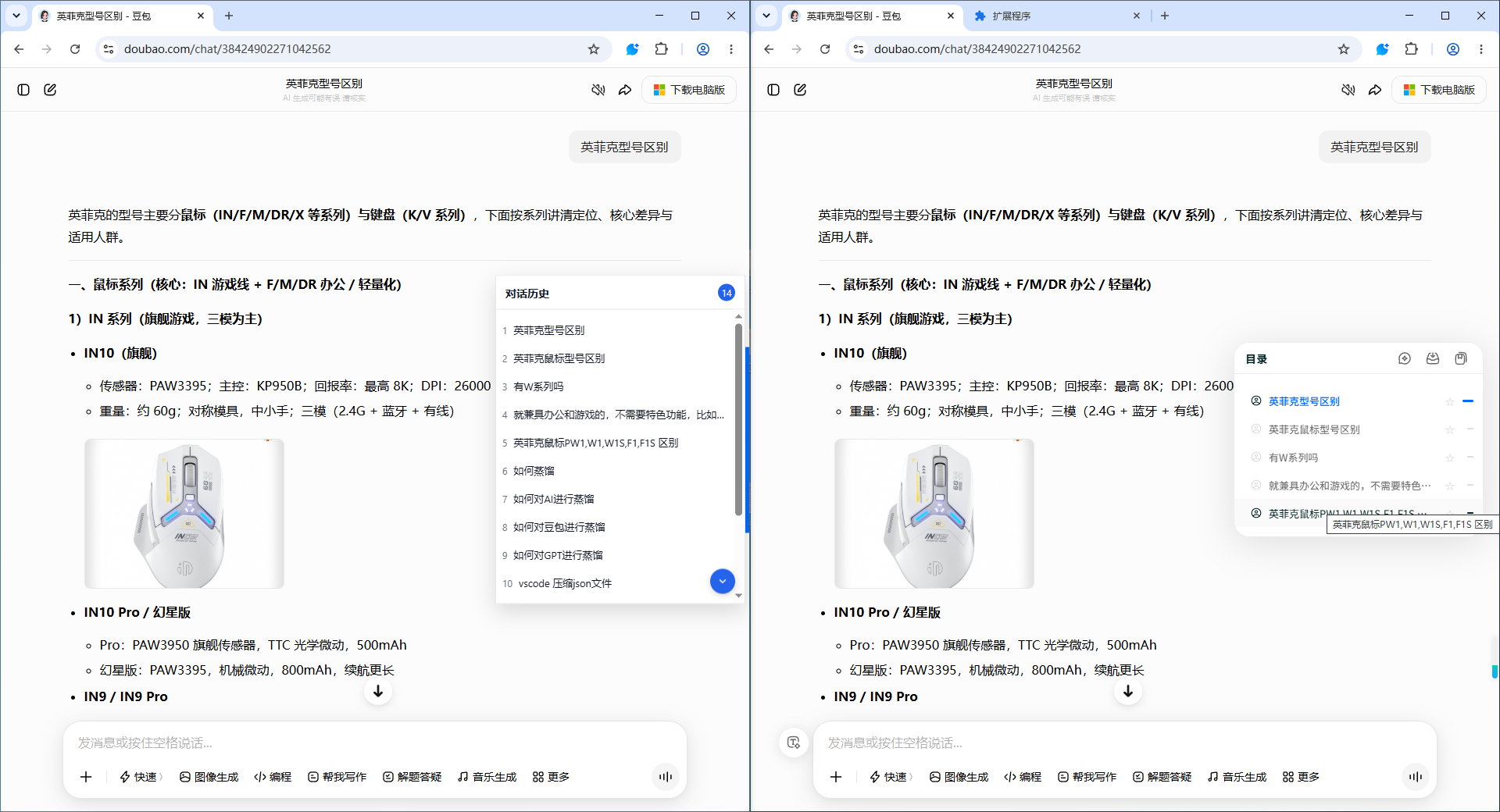Click new-chat sparkle icon in 目录 panel
The image size is (1500, 812).
1405,358
